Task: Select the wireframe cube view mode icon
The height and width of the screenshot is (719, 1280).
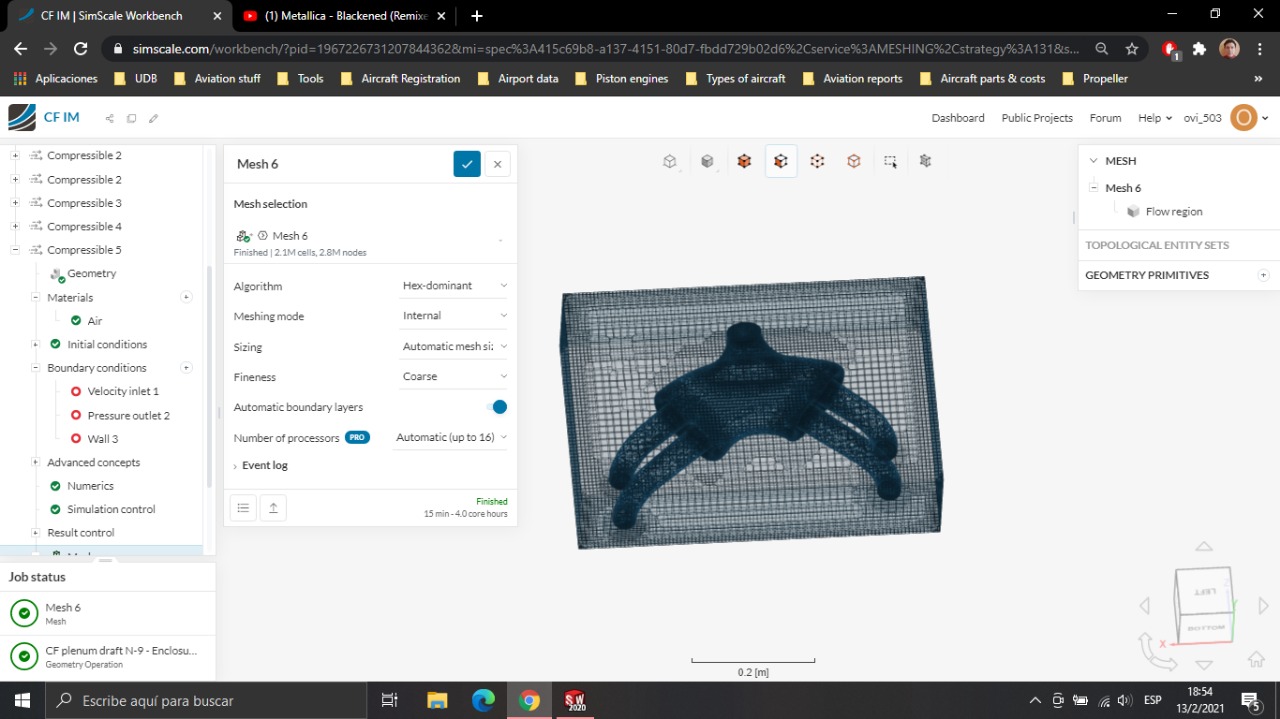Action: tap(670, 161)
